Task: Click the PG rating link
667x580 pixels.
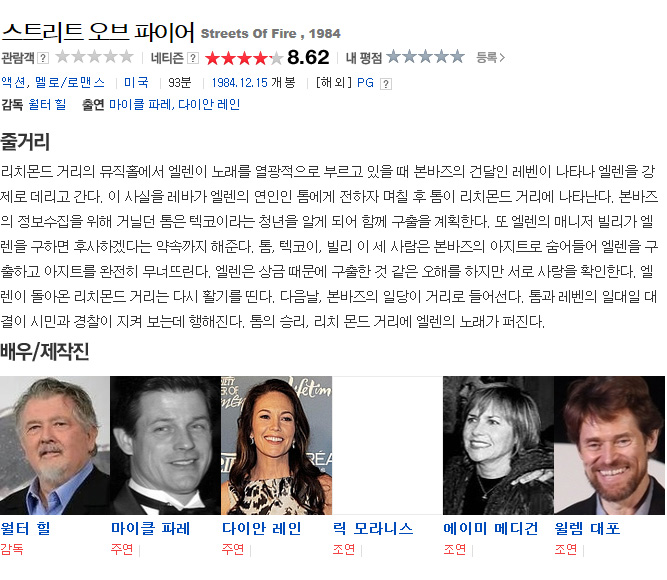Action: click(365, 83)
